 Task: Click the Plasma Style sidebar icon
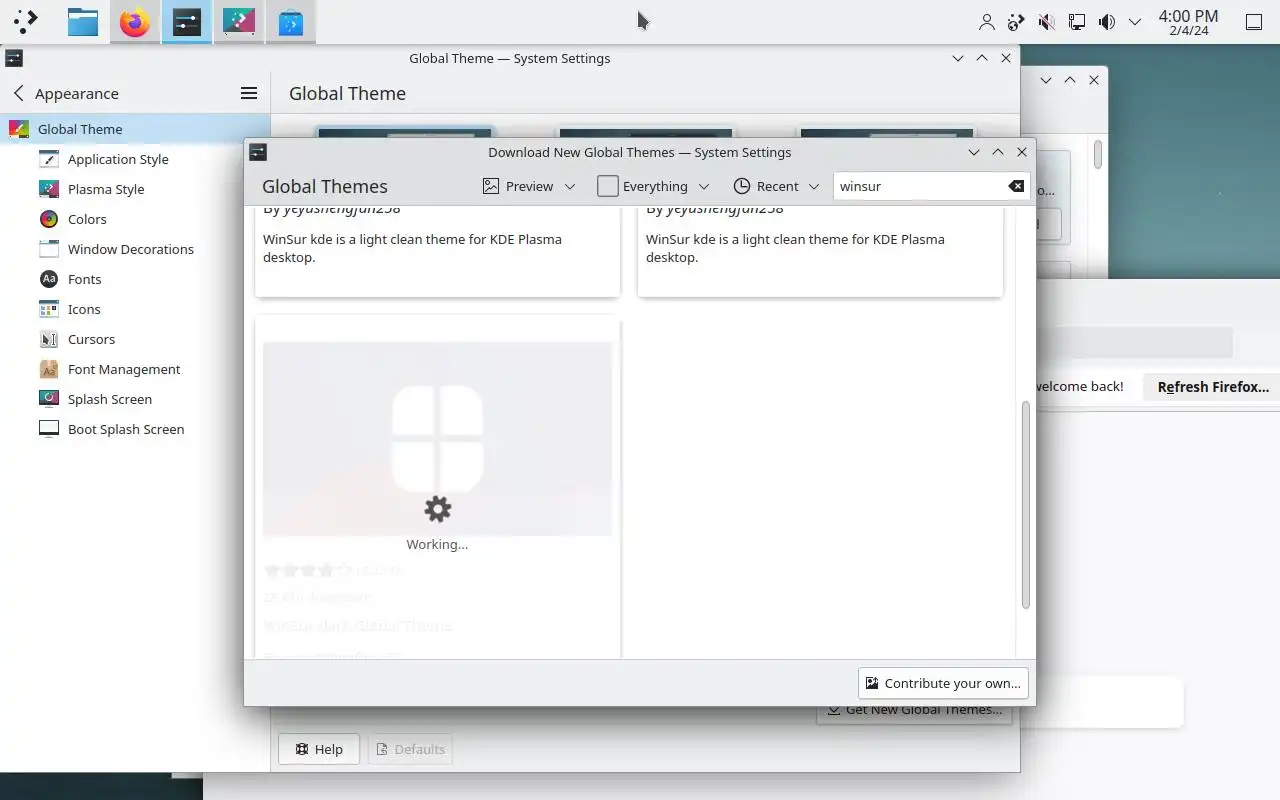point(49,189)
